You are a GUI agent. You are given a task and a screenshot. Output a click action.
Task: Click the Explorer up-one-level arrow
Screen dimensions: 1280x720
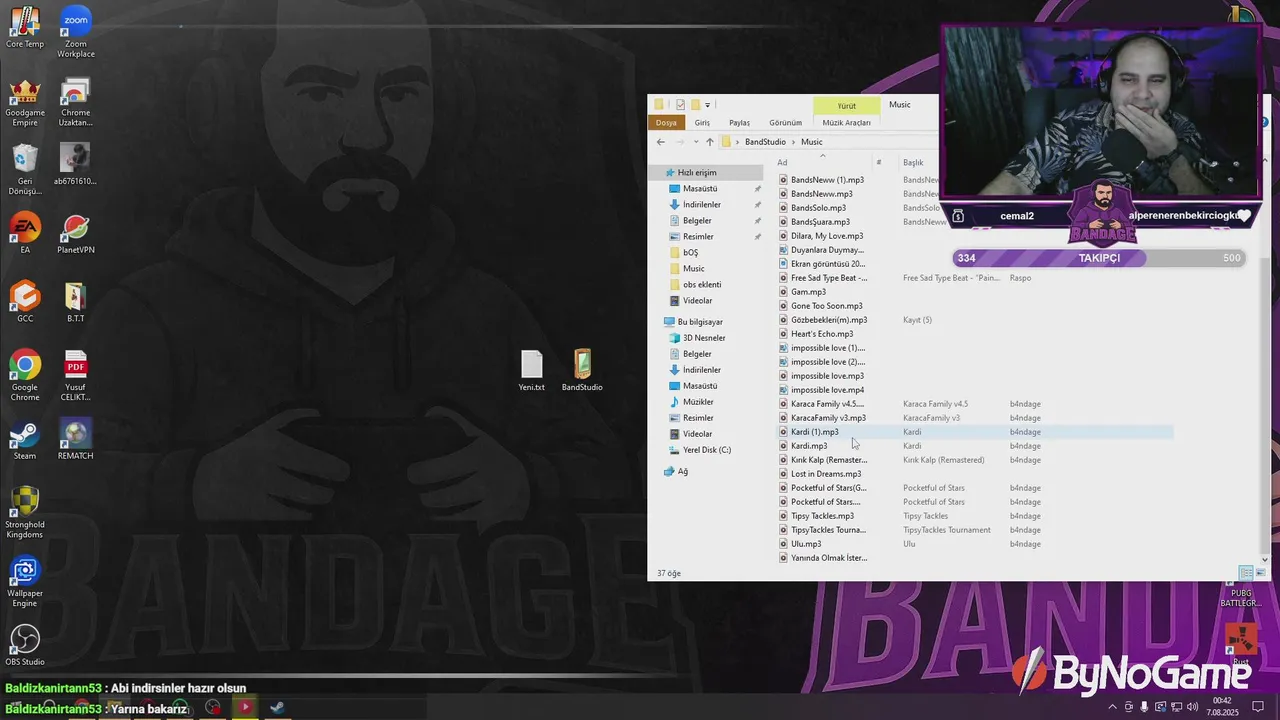click(x=710, y=142)
